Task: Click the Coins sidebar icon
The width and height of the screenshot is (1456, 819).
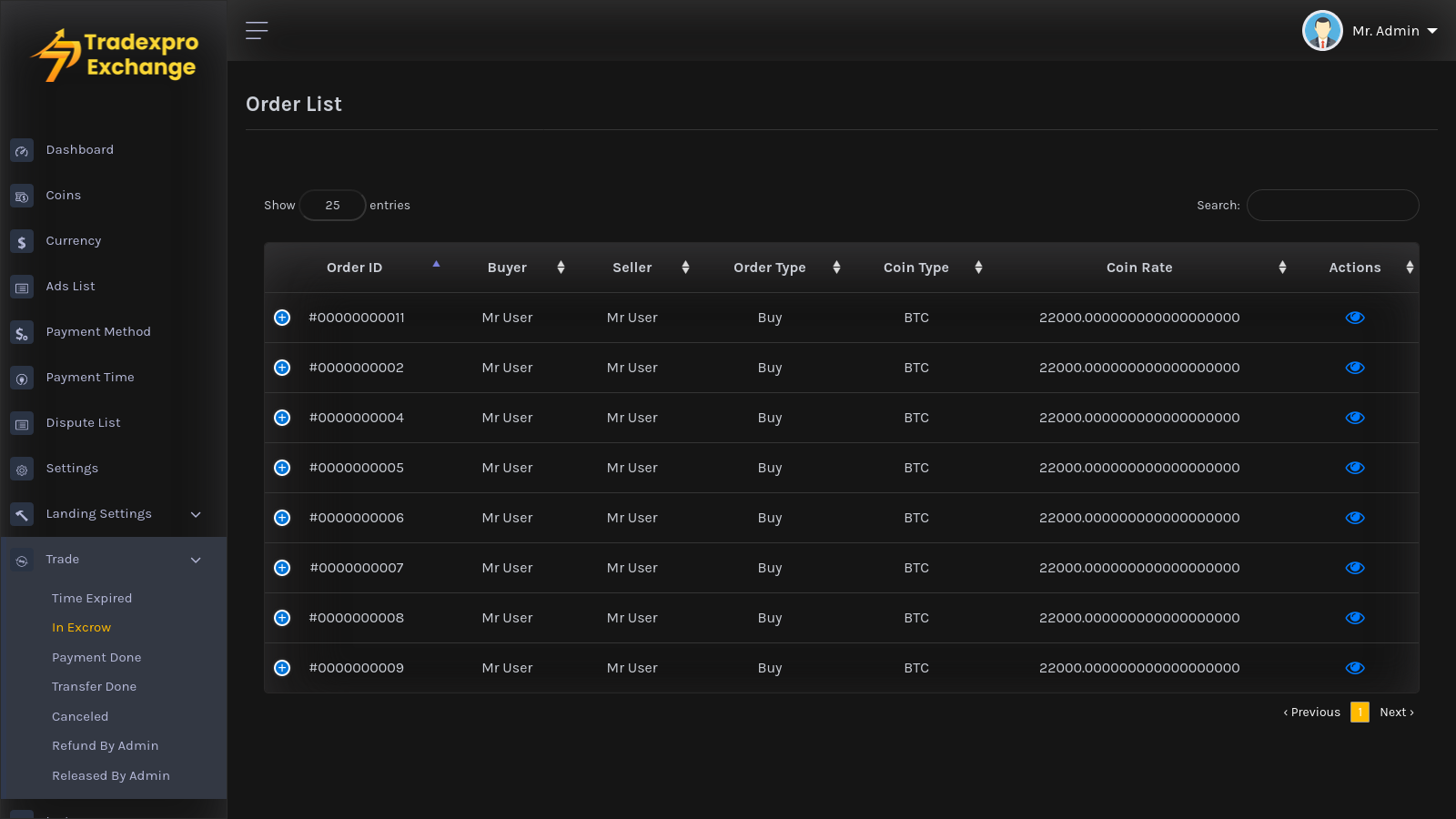Action: click(x=22, y=196)
